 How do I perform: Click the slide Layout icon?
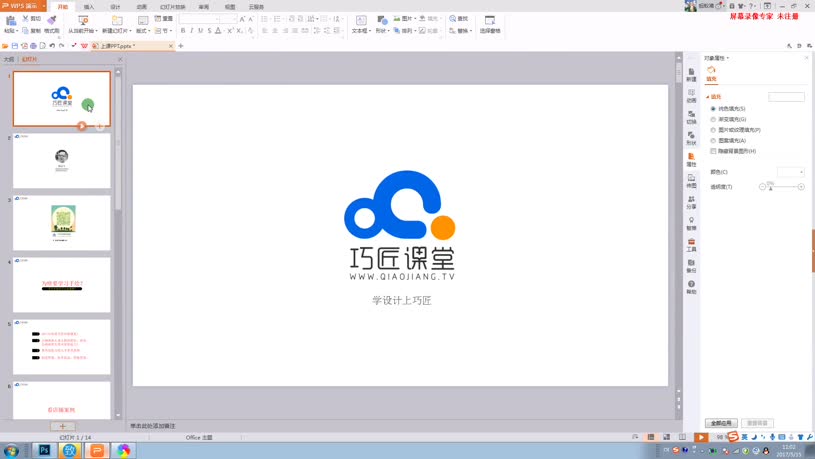(143, 20)
